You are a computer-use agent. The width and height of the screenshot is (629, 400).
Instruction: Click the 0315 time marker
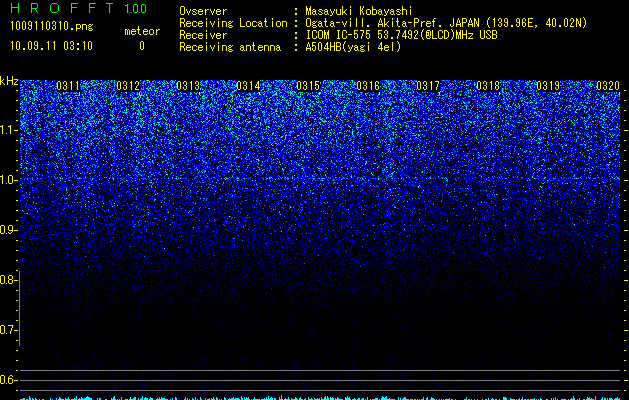coord(308,86)
